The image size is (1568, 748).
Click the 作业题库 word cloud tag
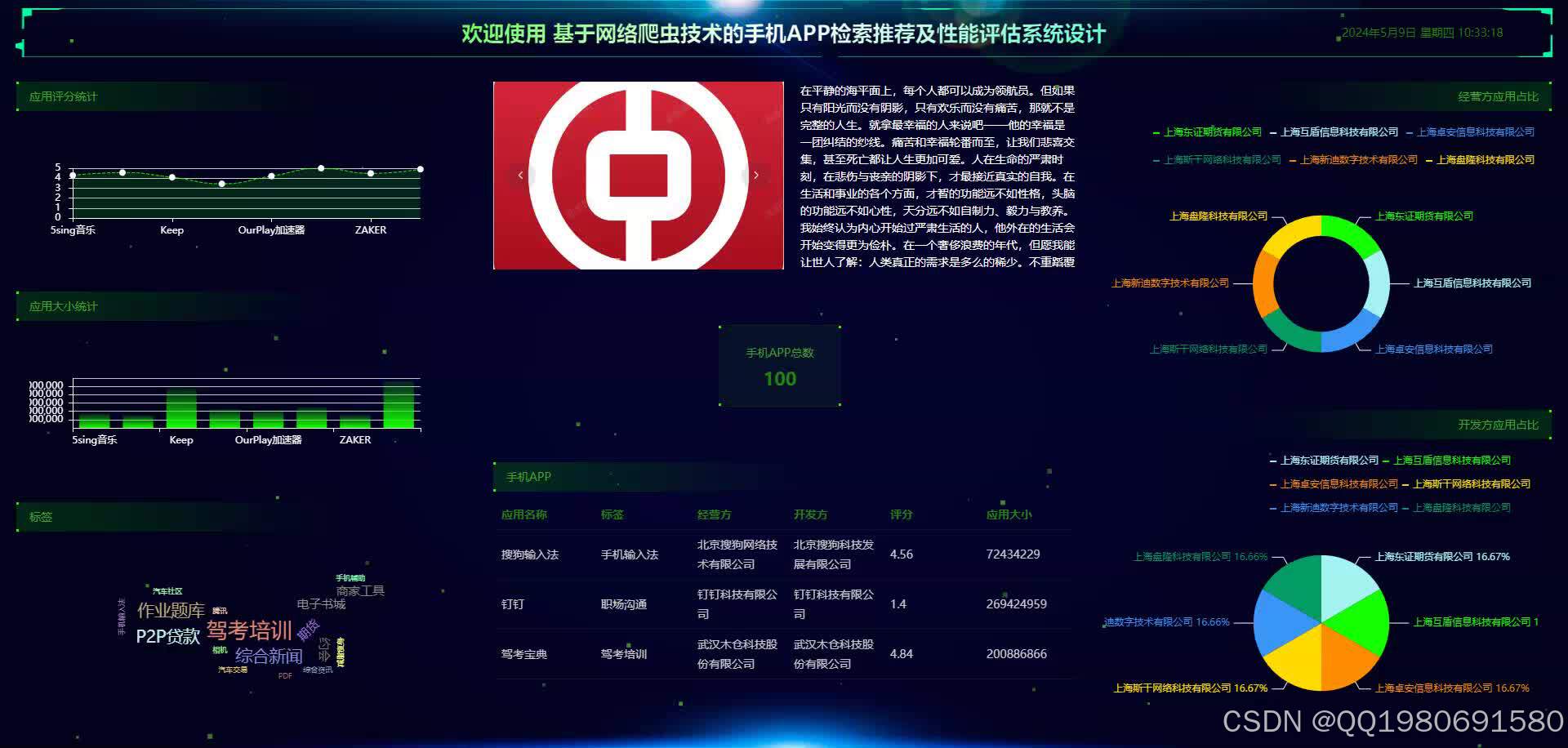pyautogui.click(x=170, y=609)
